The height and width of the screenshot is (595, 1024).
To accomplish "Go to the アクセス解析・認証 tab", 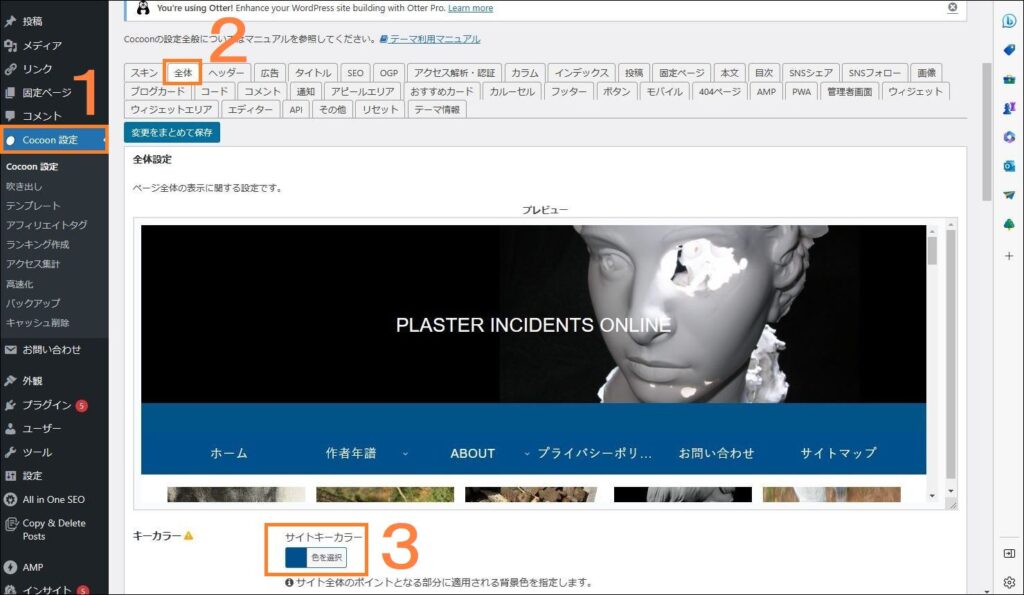I will point(454,72).
